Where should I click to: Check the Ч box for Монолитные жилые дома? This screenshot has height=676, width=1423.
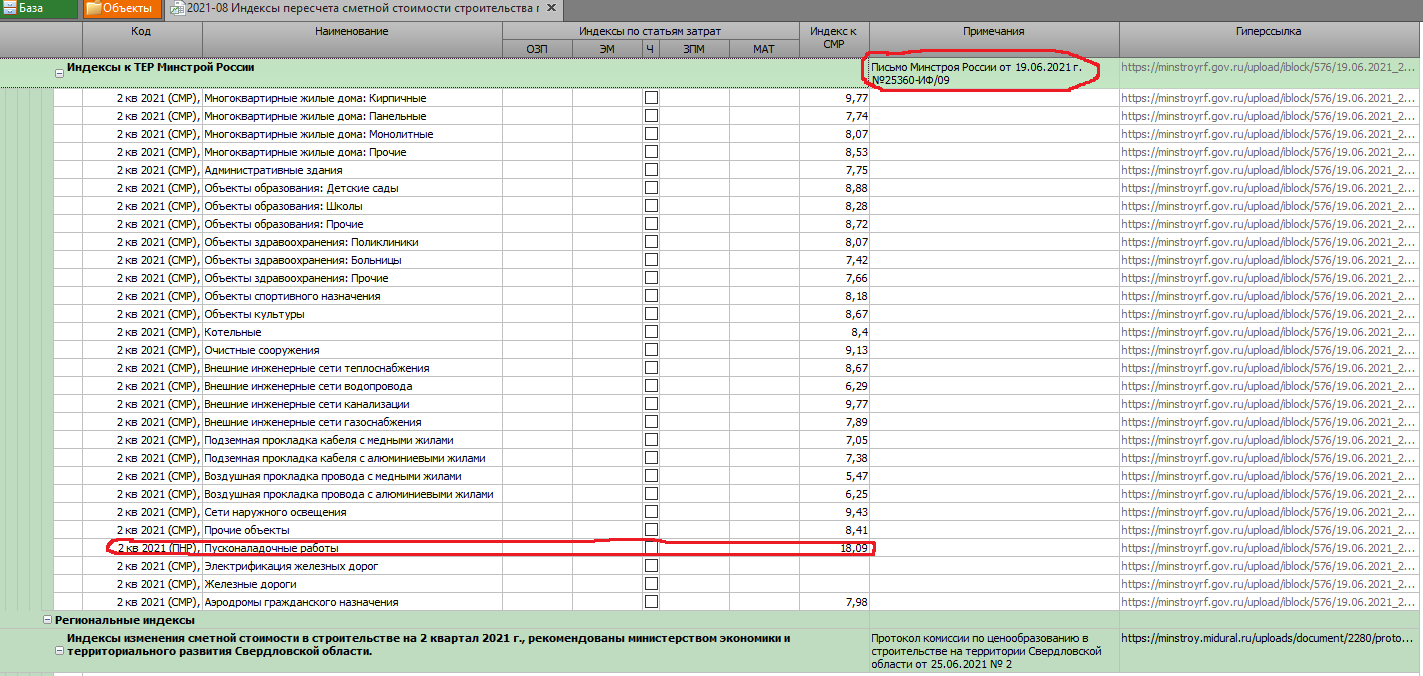(x=651, y=134)
